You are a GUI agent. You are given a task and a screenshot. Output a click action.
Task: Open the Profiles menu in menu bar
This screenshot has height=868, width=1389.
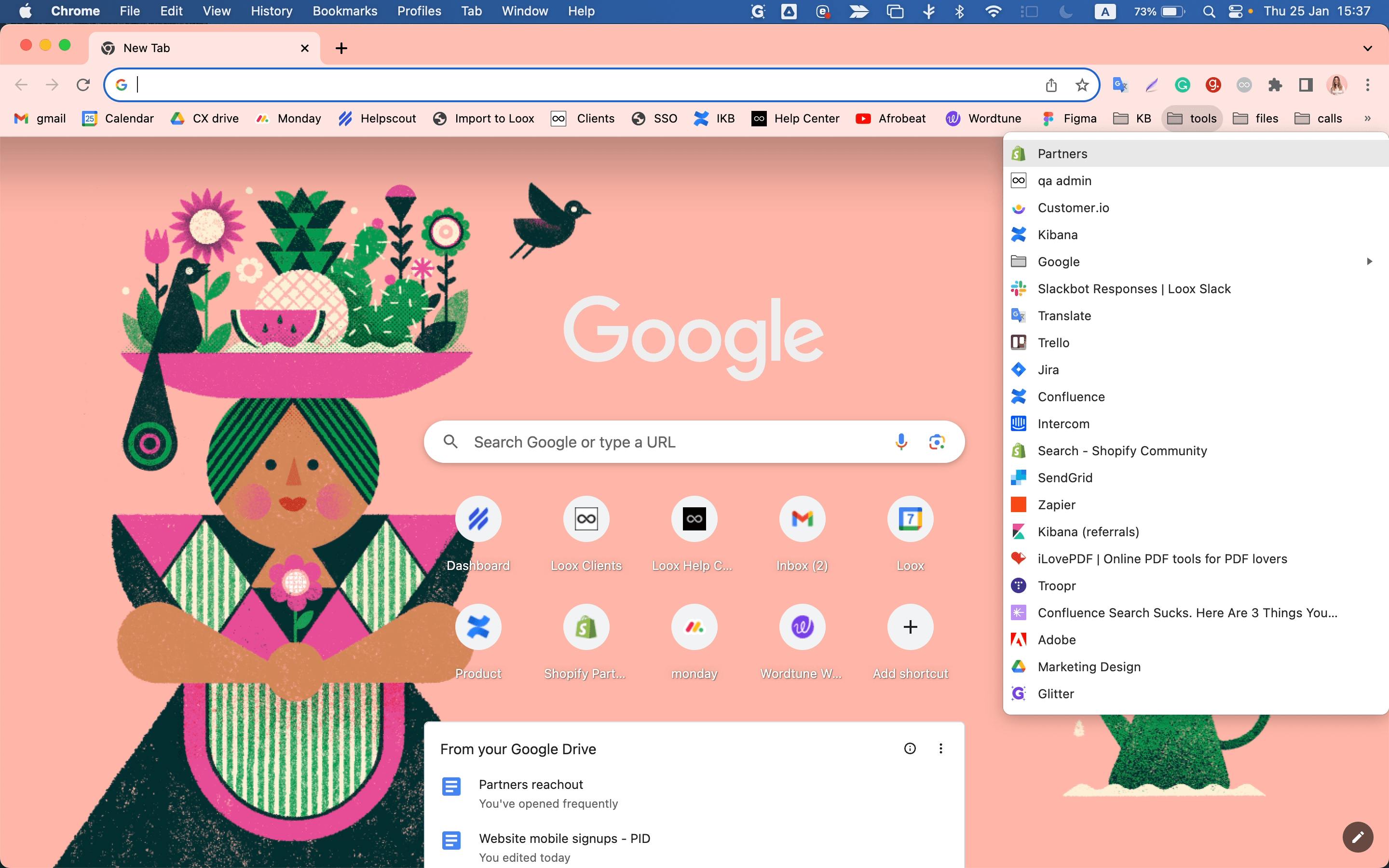point(419,12)
